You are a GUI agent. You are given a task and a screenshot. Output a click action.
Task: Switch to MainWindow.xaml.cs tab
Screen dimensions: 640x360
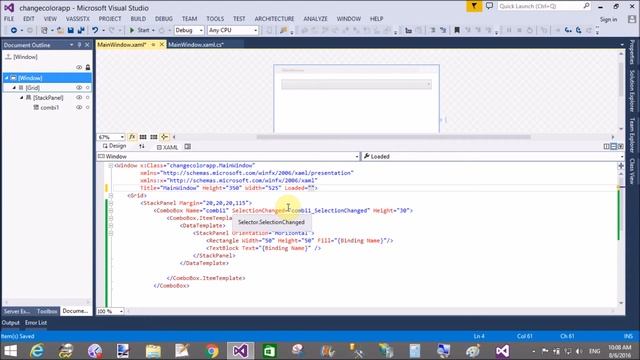pos(196,44)
